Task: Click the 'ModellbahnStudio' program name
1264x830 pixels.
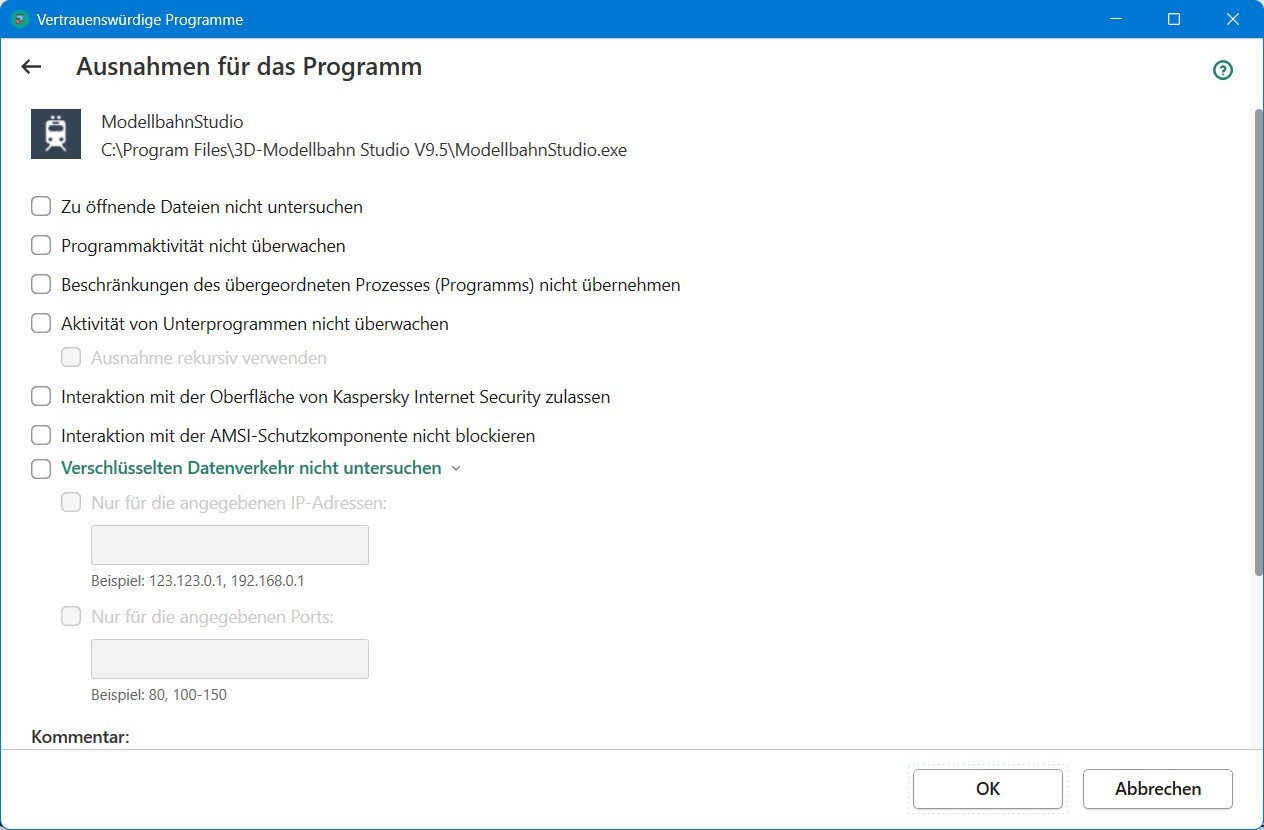Action: tap(172, 122)
